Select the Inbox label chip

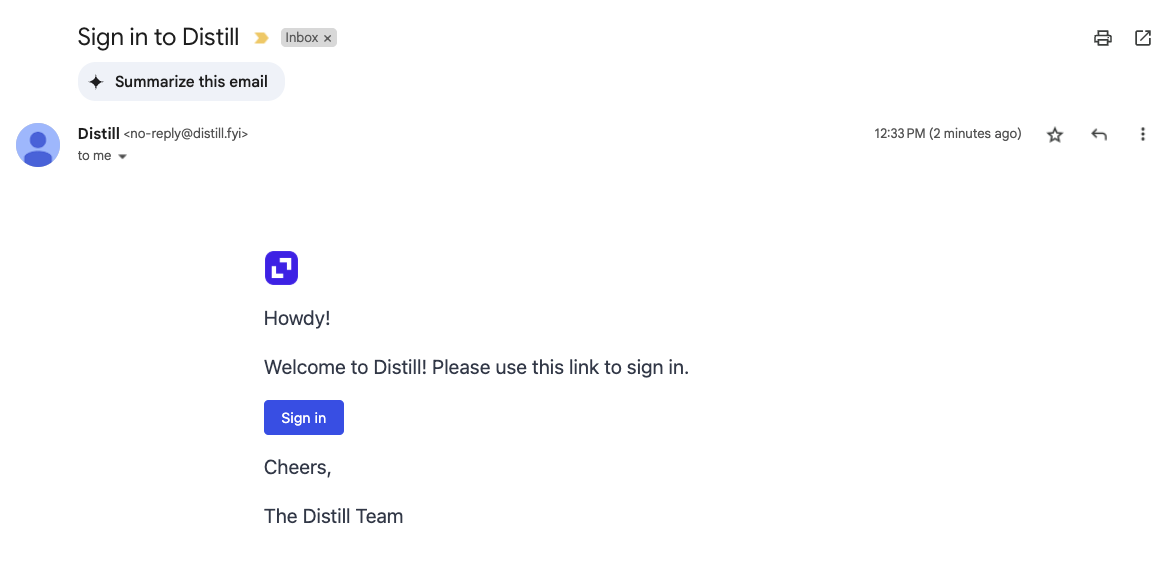point(302,38)
